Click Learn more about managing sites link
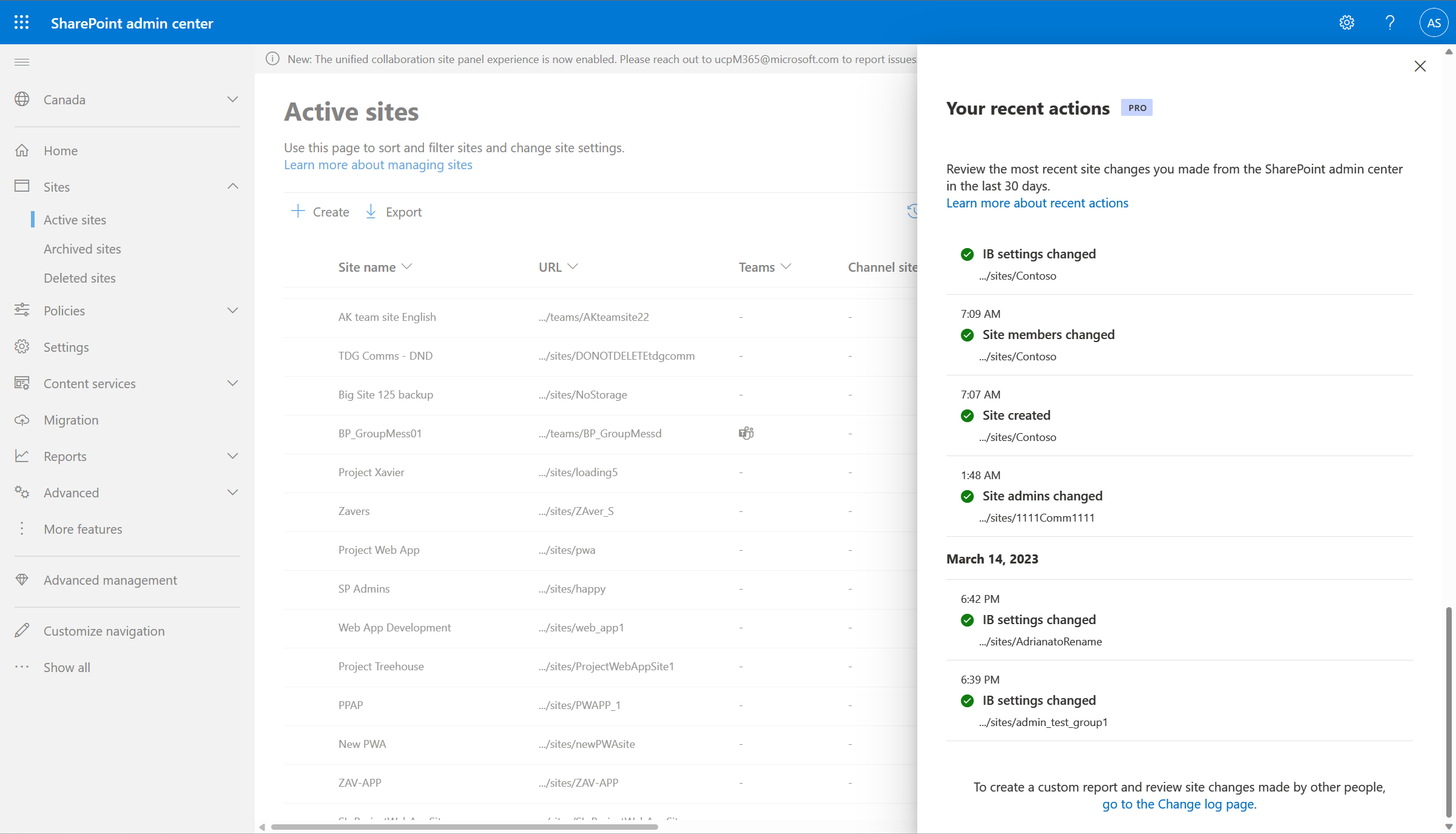Image resolution: width=1456 pixels, height=834 pixels. (x=377, y=164)
